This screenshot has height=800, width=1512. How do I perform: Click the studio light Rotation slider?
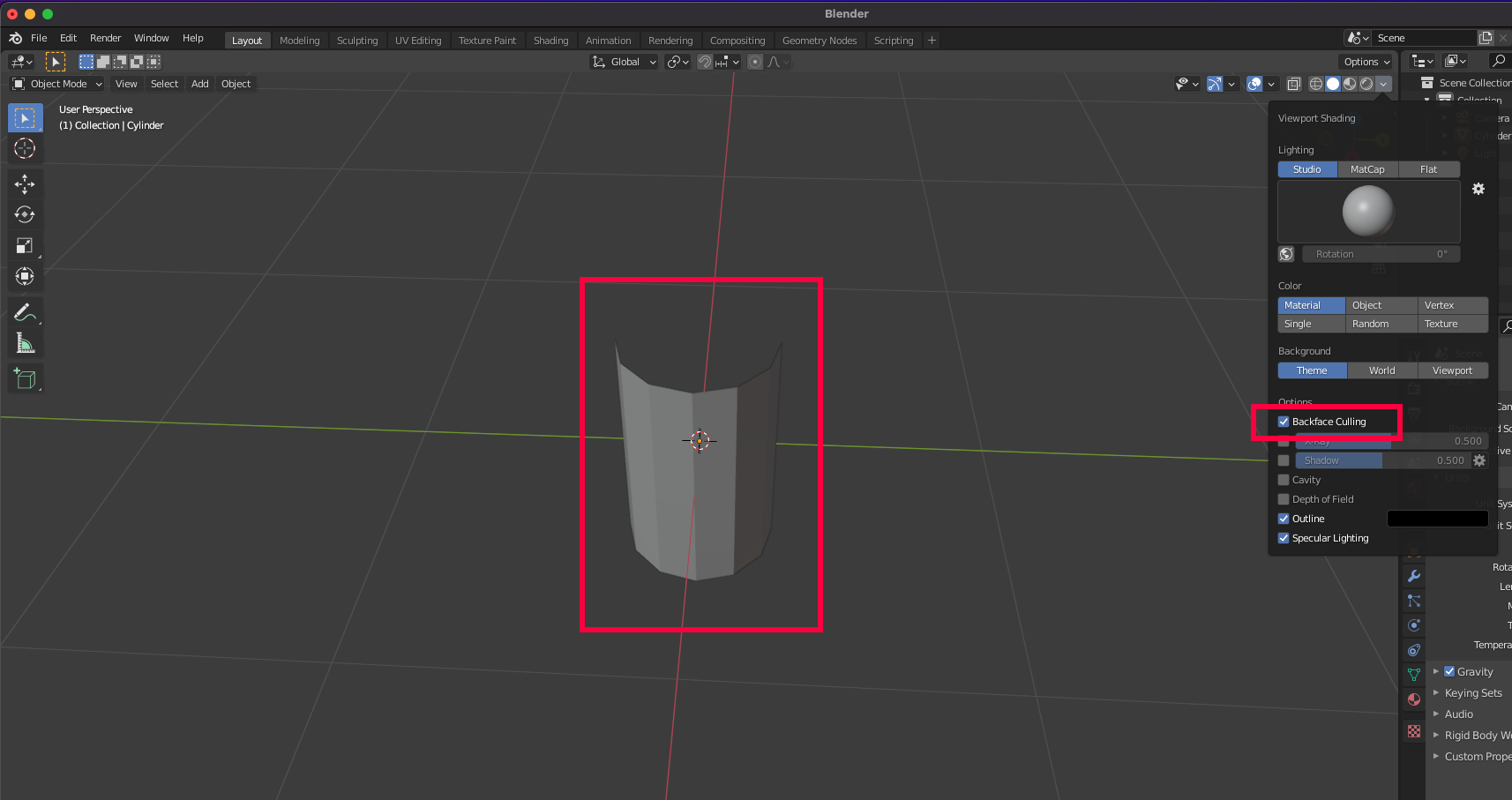pos(1381,254)
